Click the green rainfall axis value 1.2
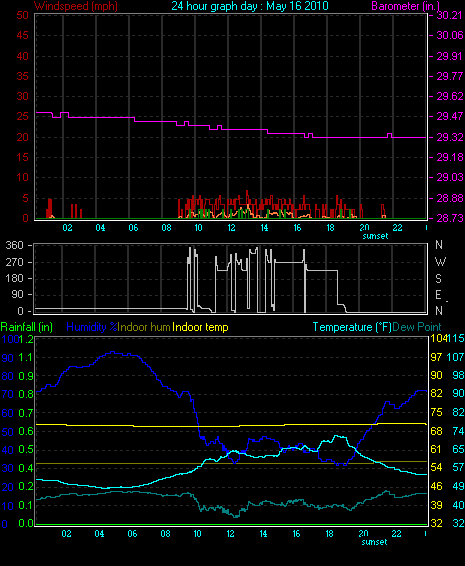 [26, 339]
